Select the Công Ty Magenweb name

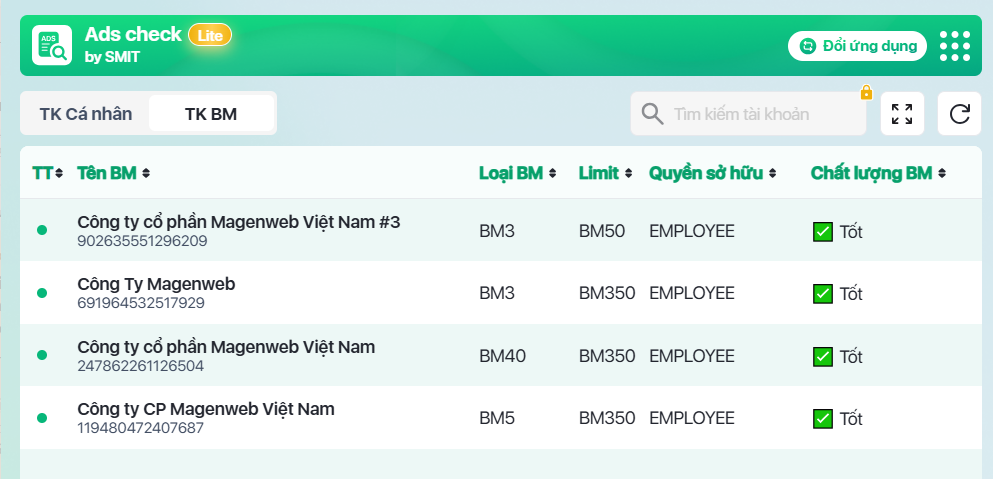point(156,284)
